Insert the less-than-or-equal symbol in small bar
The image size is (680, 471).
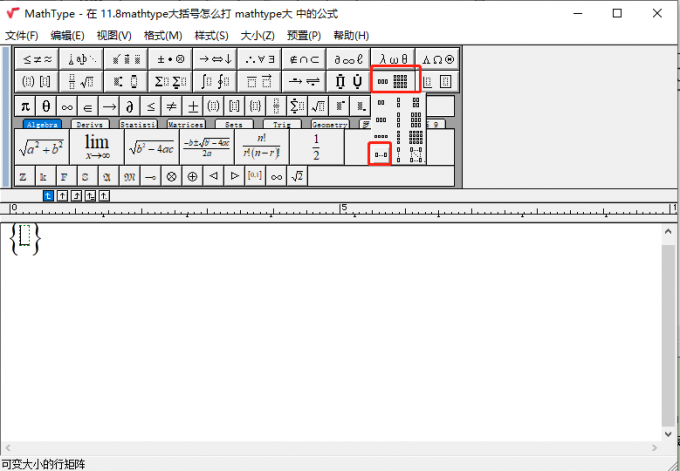pos(150,105)
